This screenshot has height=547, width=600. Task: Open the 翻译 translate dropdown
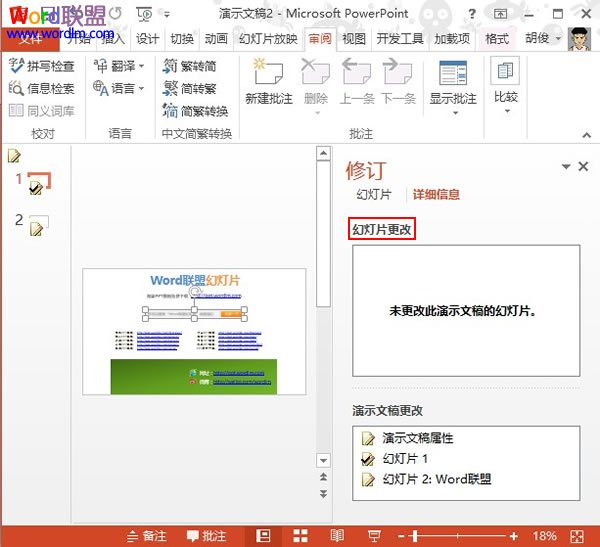(119, 66)
